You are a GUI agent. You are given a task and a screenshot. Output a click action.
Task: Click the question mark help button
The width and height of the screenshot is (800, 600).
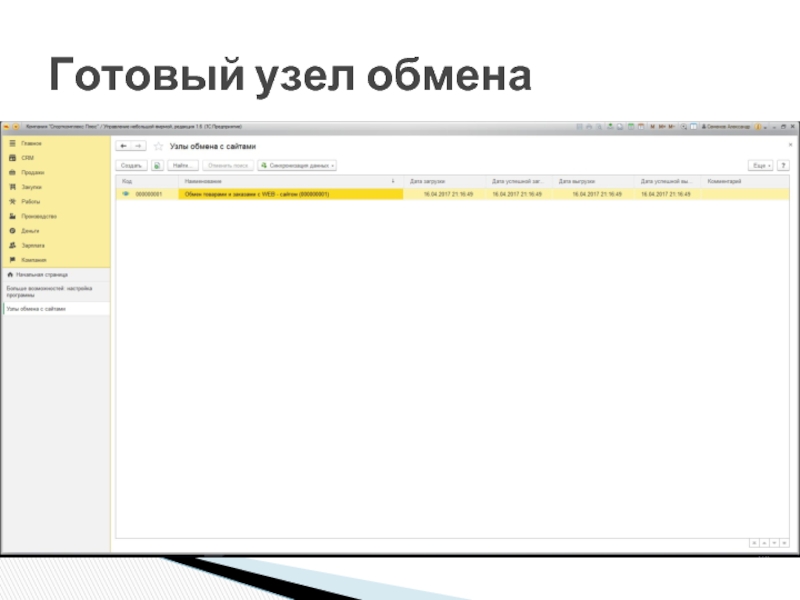click(x=783, y=165)
